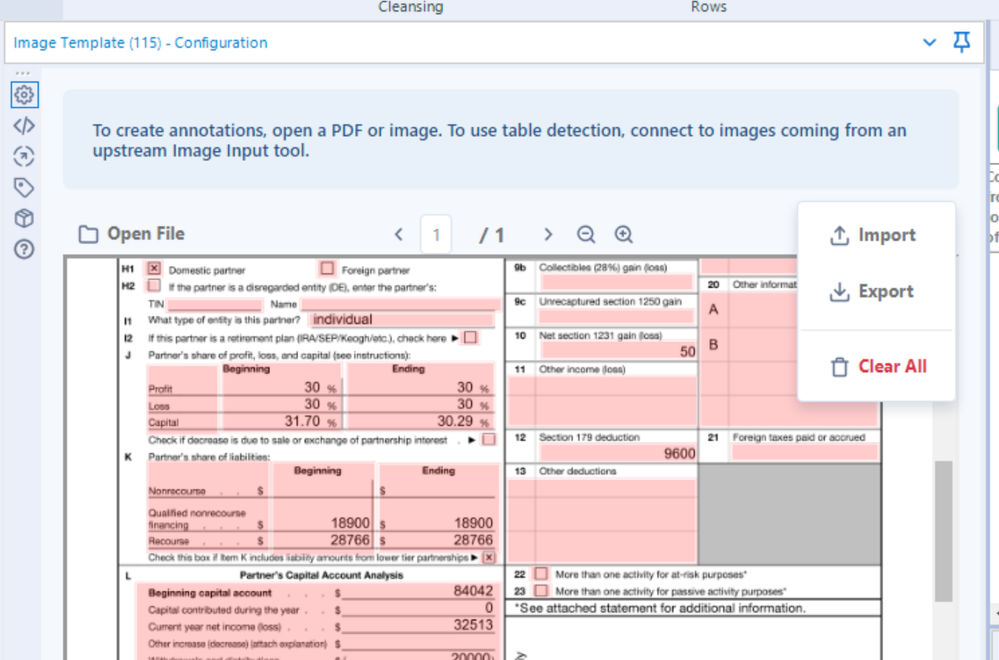Click the vertical scrollbar of document viewer

(944, 531)
